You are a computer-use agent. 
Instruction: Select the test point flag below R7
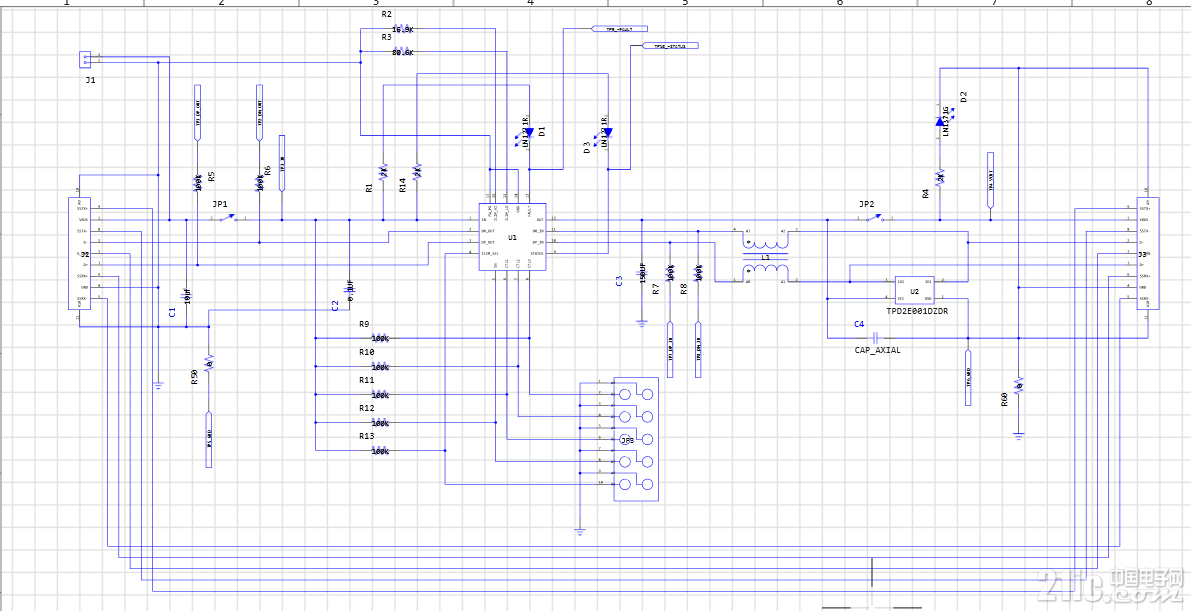pyautogui.click(x=670, y=350)
